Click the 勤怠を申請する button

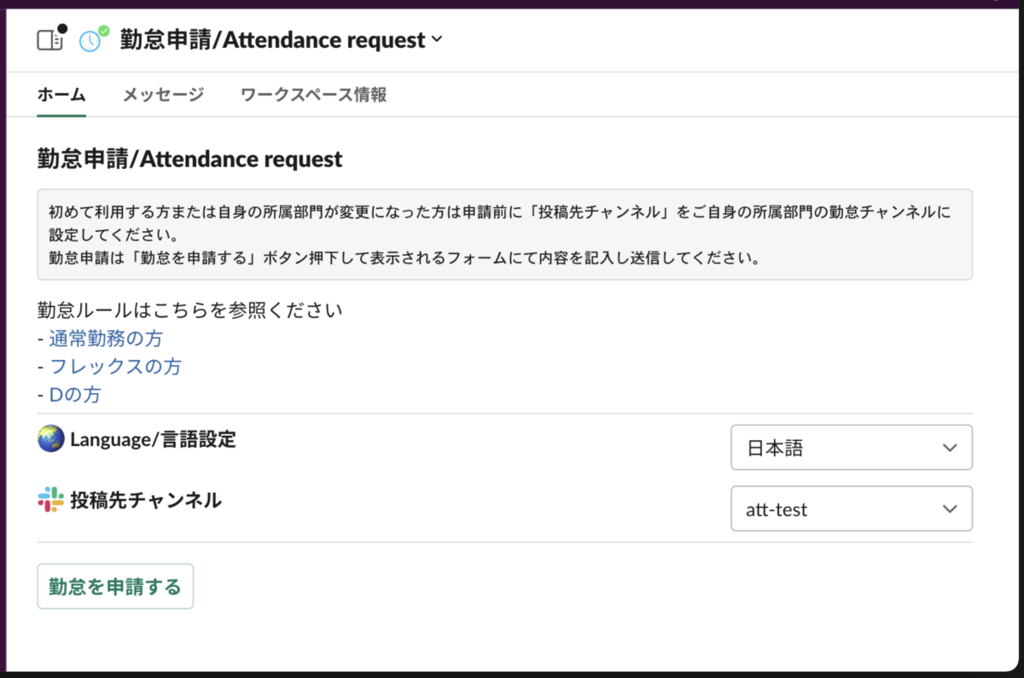coord(115,587)
